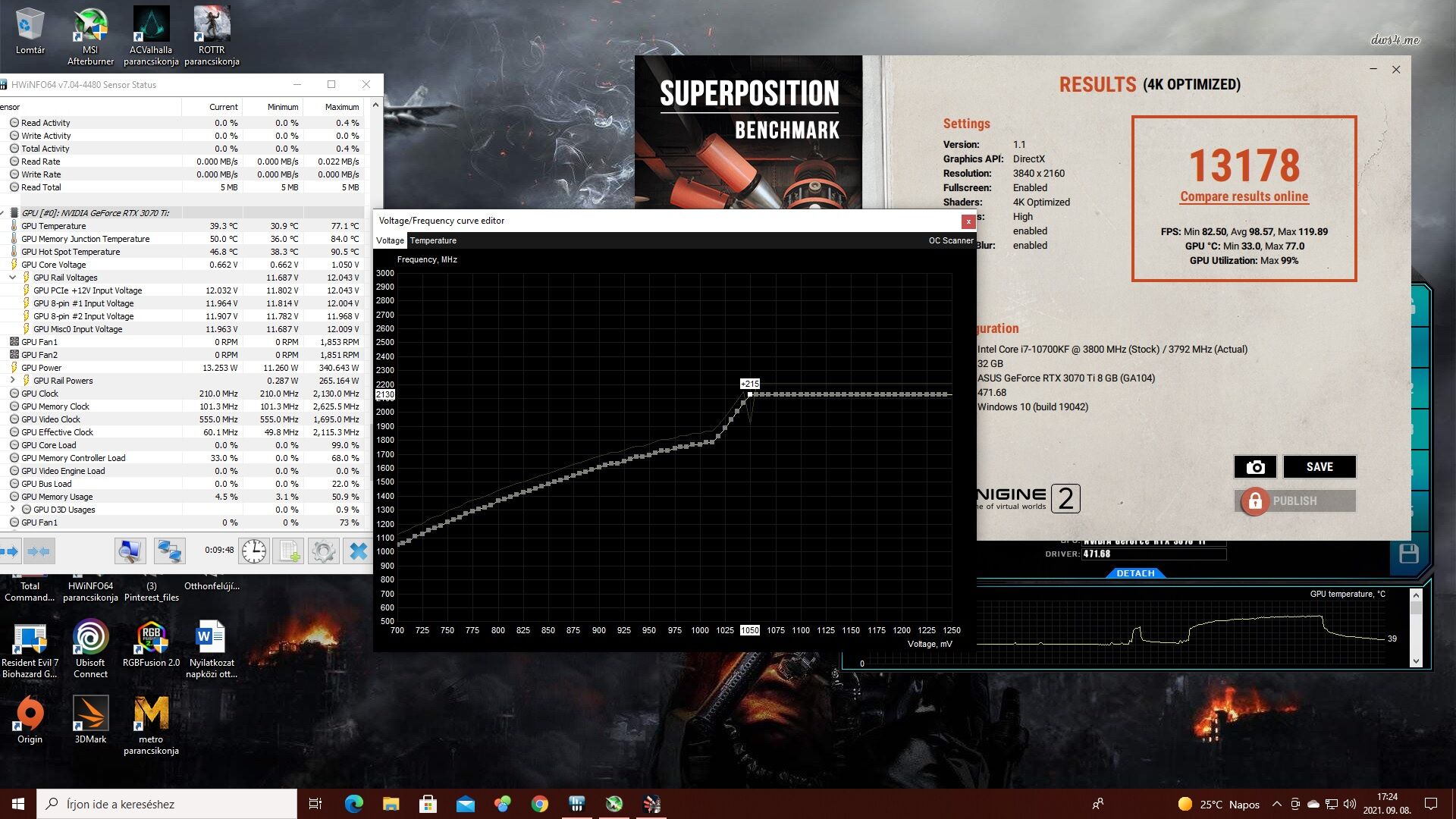The height and width of the screenshot is (819, 1456).
Task: Click the HWiNFO reset clock icon
Action: tap(254, 551)
